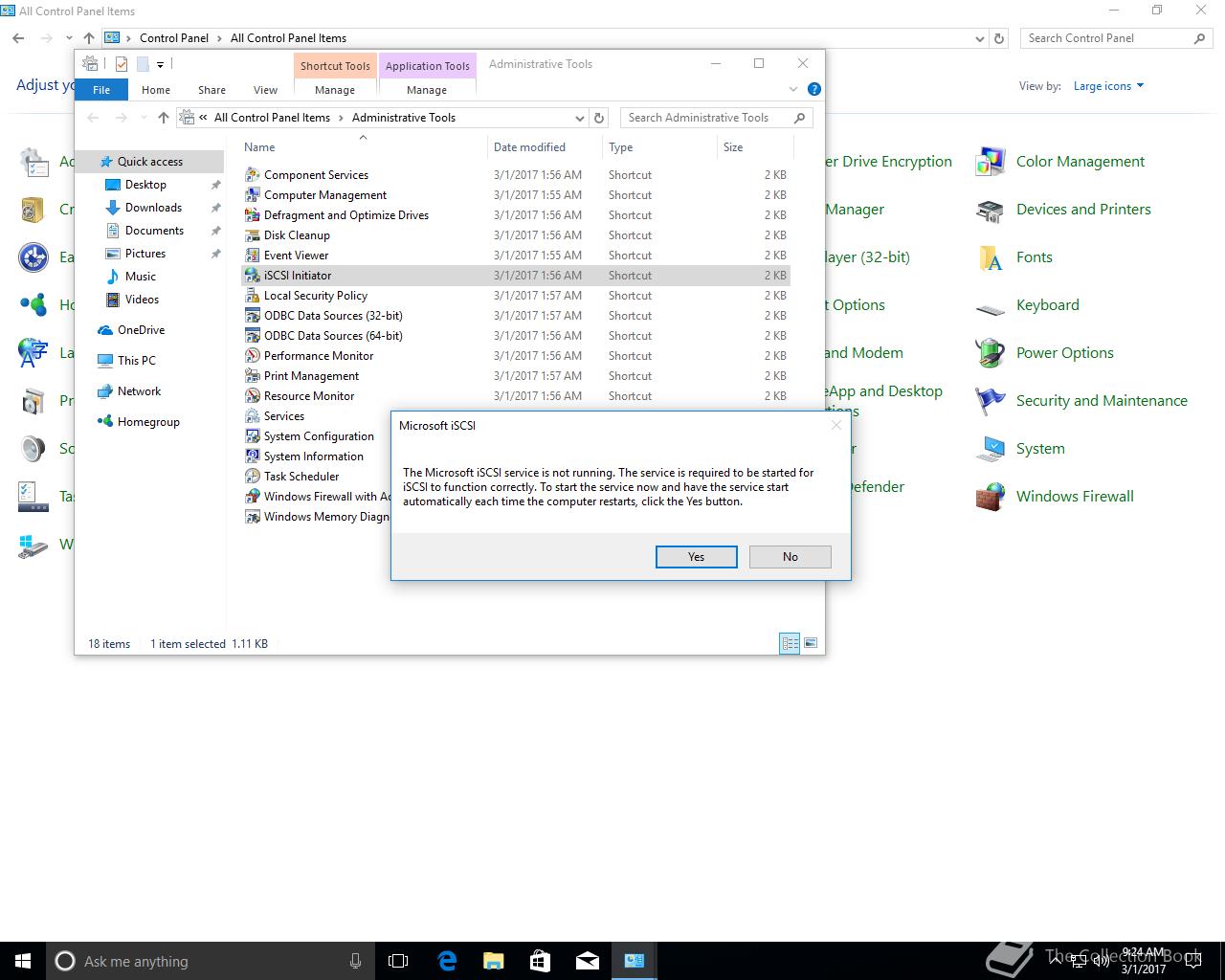Select Defragment and Optimize Drives icon
This screenshot has width=1225, height=980.
tap(253, 215)
